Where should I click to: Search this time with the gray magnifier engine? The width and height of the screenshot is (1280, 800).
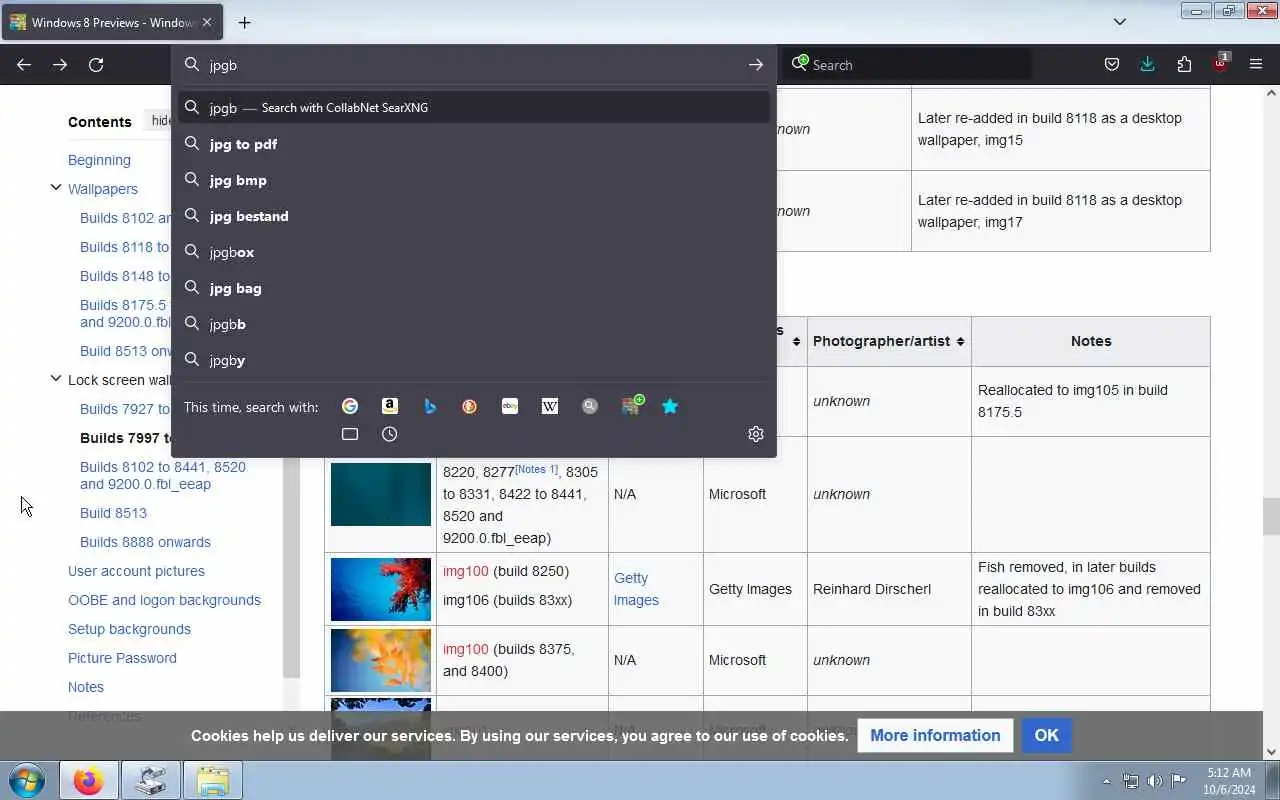(590, 406)
